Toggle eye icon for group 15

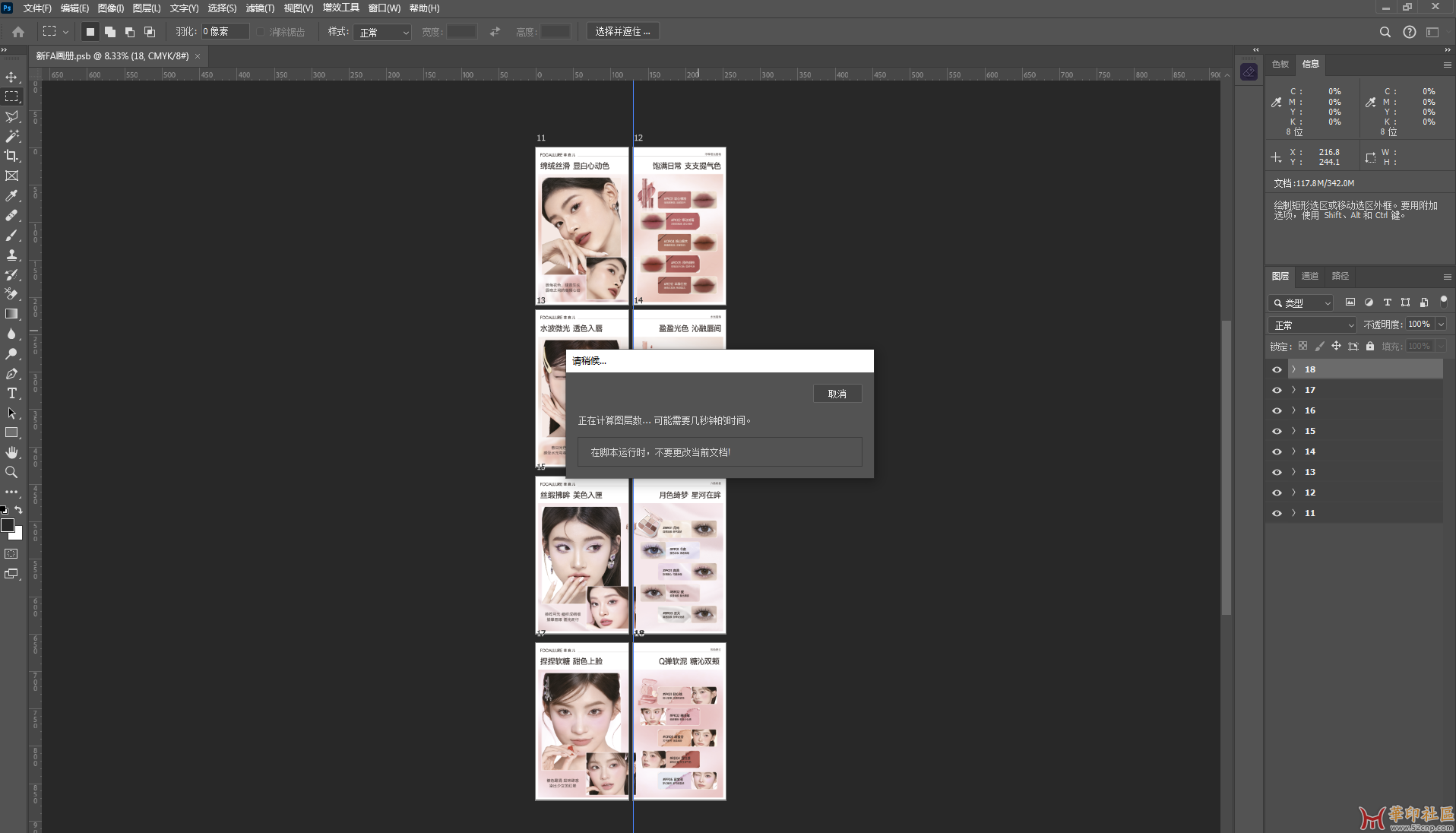click(x=1277, y=431)
